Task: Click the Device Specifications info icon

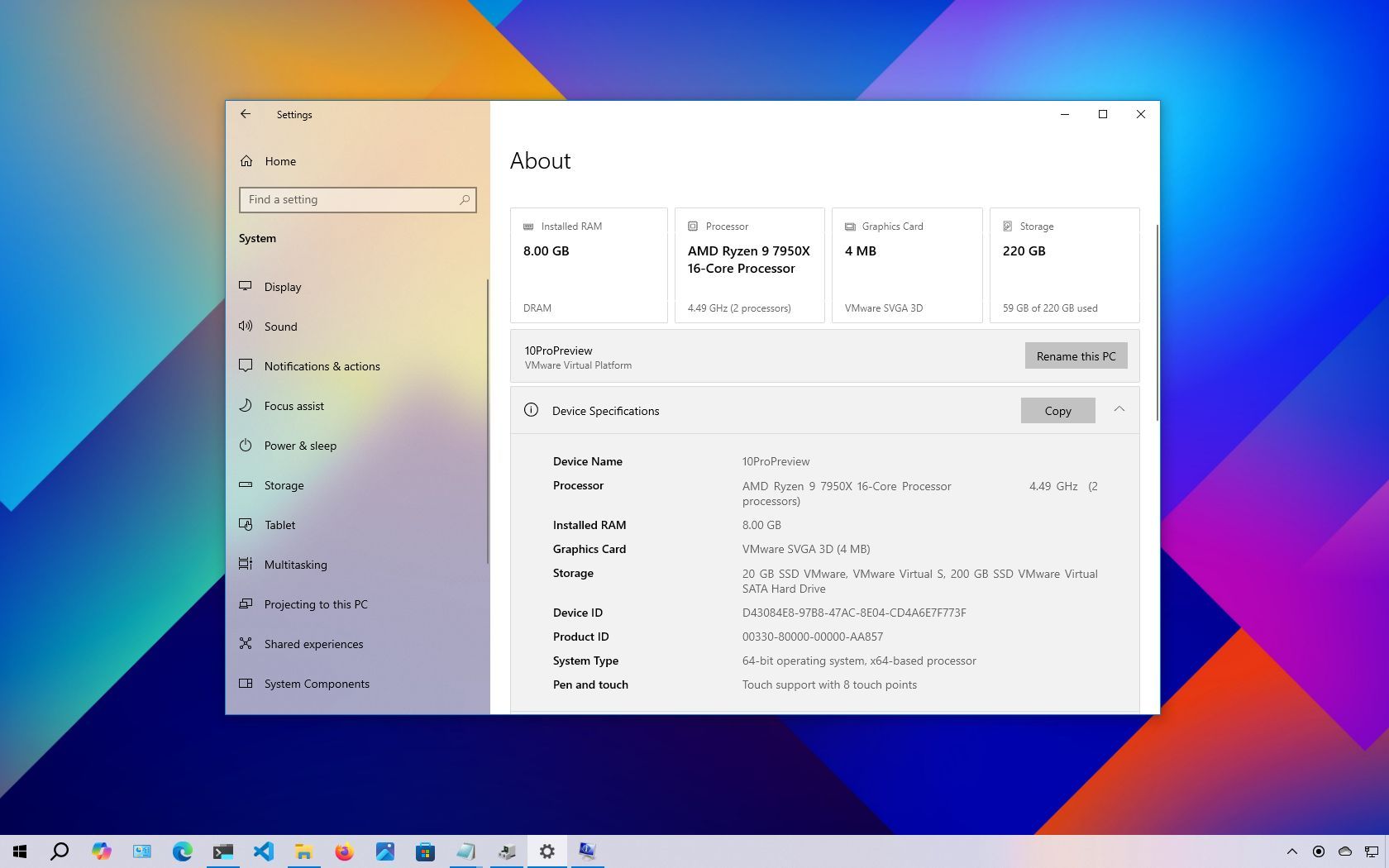Action: pos(531,410)
